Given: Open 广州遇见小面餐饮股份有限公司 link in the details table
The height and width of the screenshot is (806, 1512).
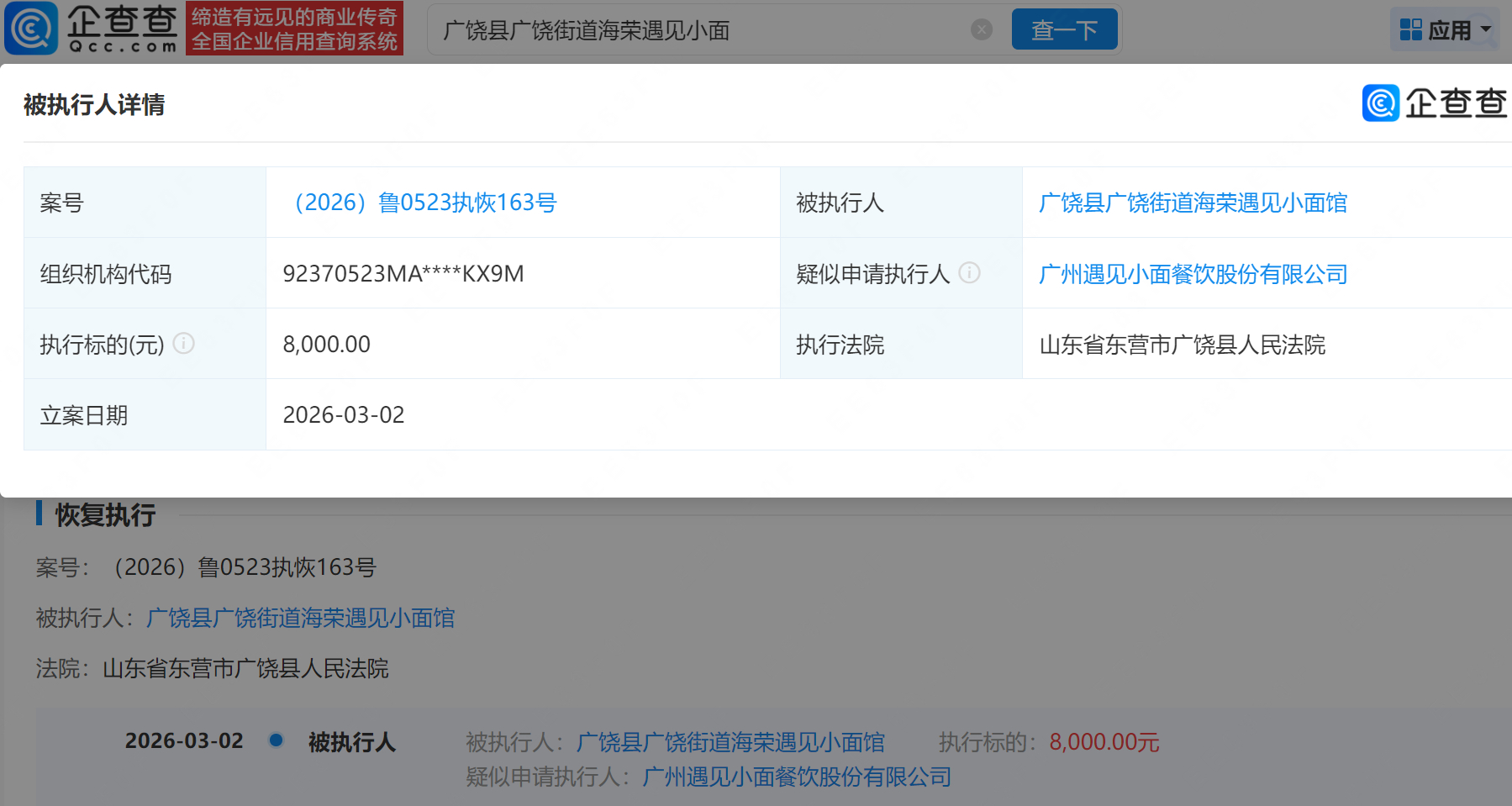Looking at the screenshot, I should (1193, 274).
